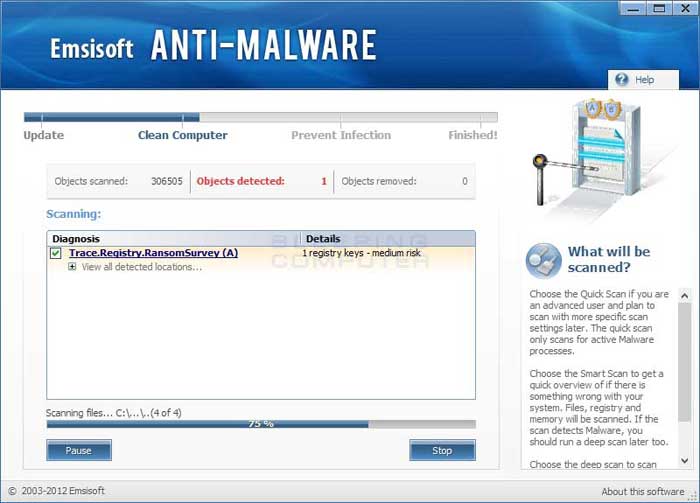Click the help panel scroll up arrow
Screen dimensions: 700x503
[x=684, y=295]
